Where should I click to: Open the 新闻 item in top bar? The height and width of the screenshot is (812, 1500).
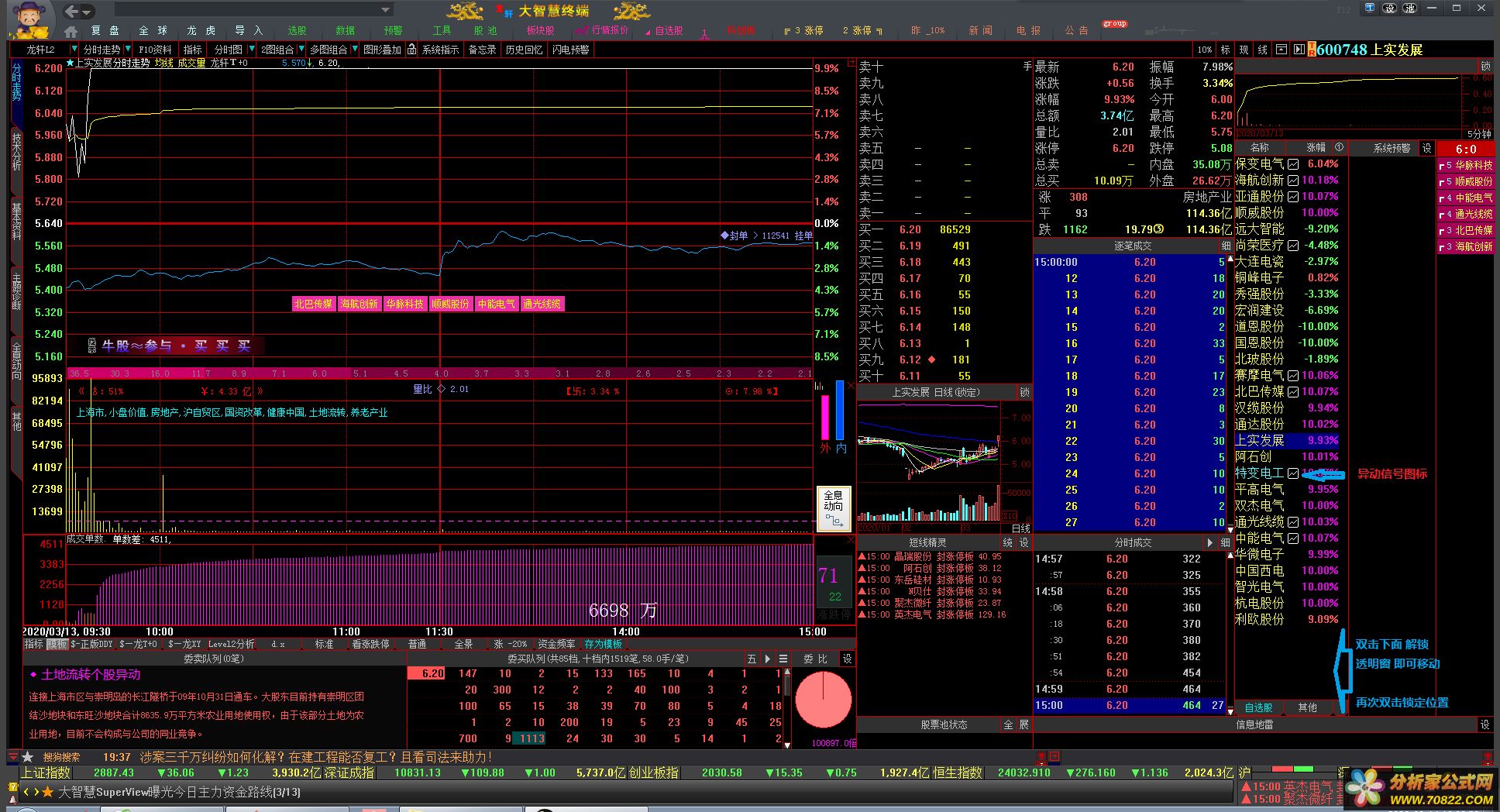(x=980, y=31)
